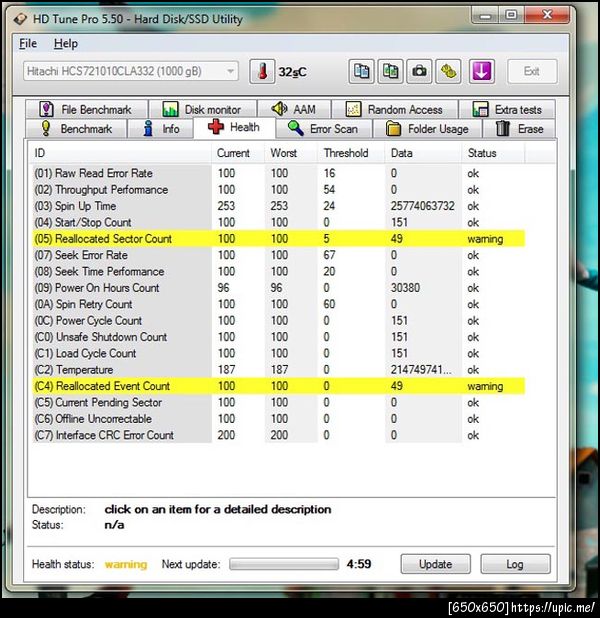The width and height of the screenshot is (600, 618).
Task: Click the 32°C temperature readout
Action: click(x=292, y=72)
